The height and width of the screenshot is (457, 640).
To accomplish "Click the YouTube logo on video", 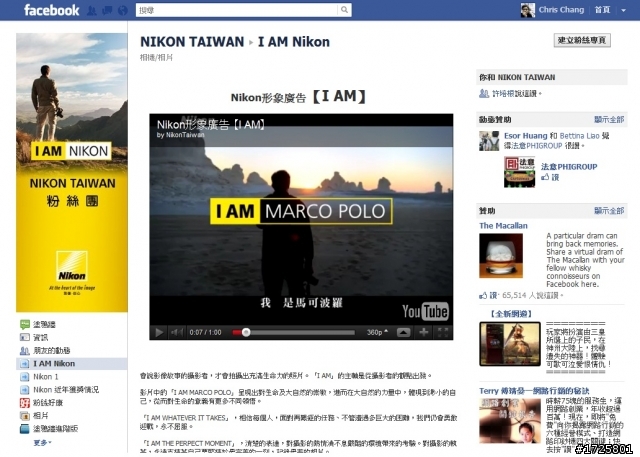I will (x=425, y=311).
